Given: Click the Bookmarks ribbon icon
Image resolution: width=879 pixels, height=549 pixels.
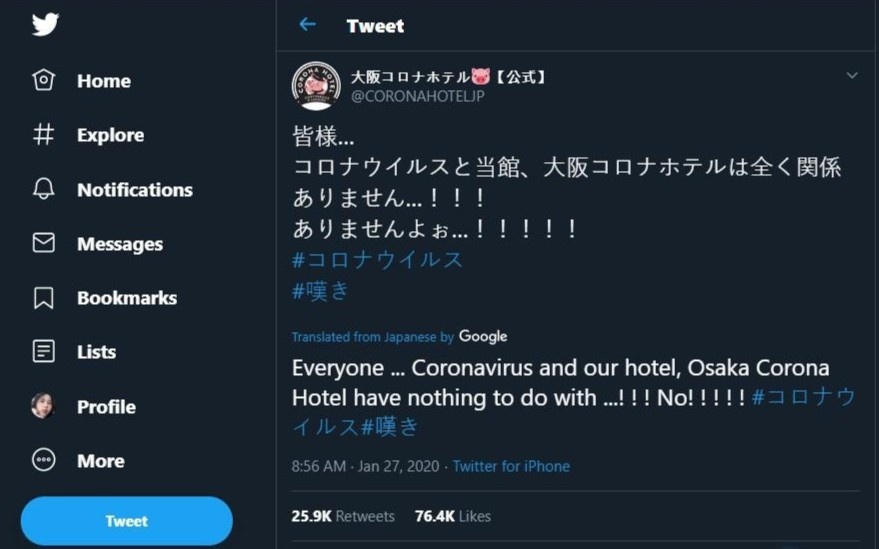Looking at the screenshot, I should tap(44, 297).
